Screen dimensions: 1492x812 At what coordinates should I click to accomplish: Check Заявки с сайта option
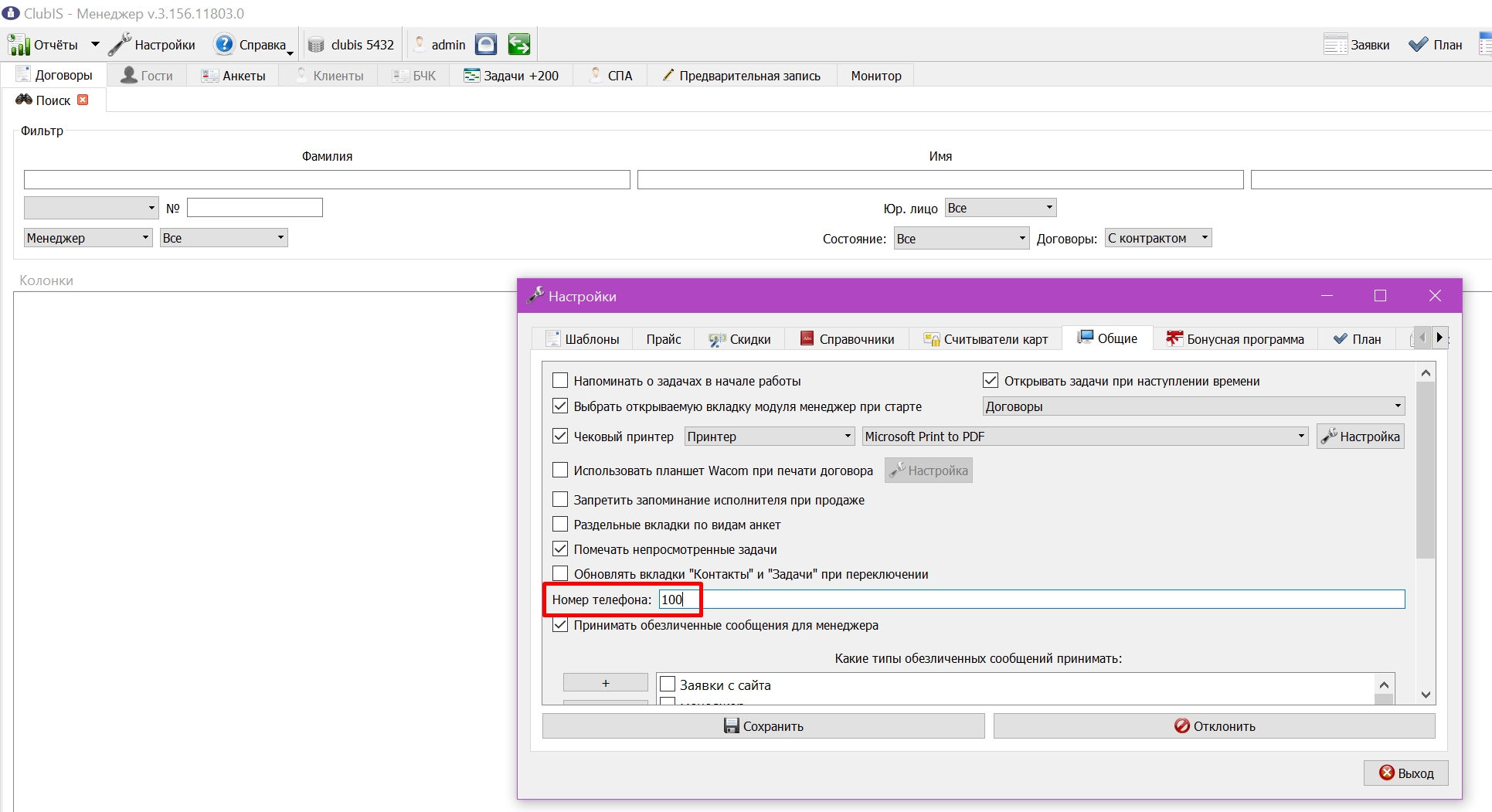[668, 685]
